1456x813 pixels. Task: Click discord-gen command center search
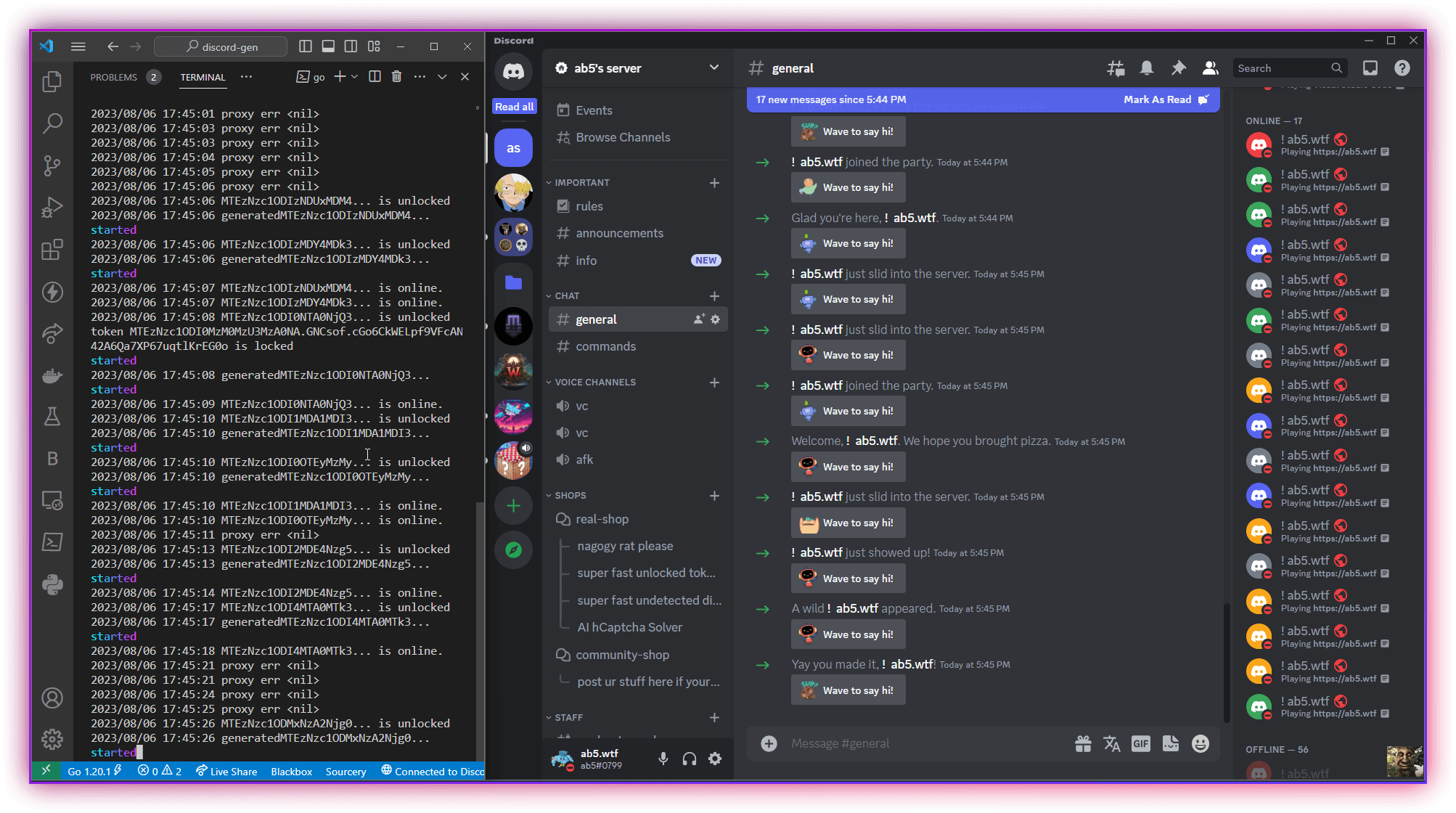tap(221, 46)
